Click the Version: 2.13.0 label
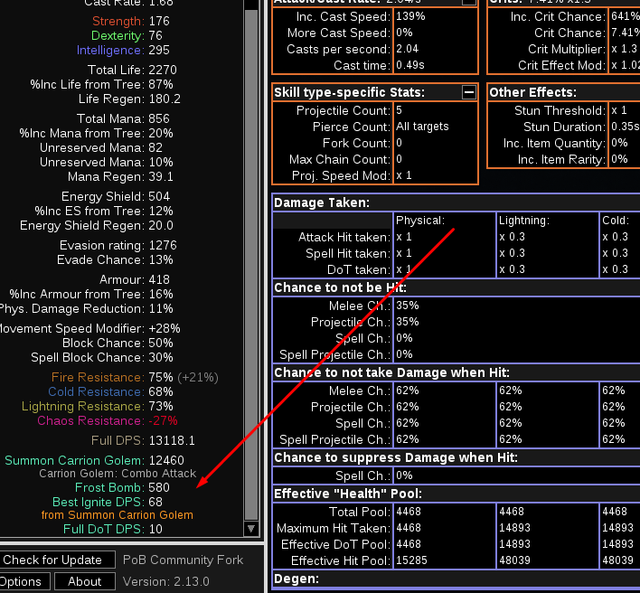 tap(166, 581)
